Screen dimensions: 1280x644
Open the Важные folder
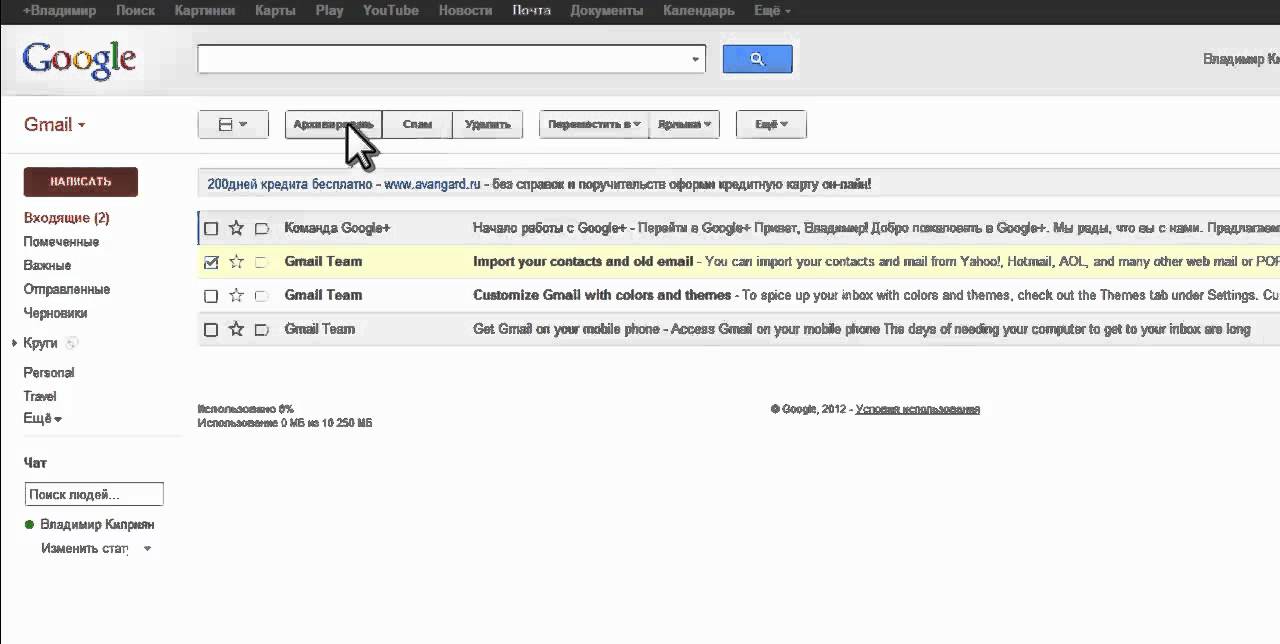47,266
